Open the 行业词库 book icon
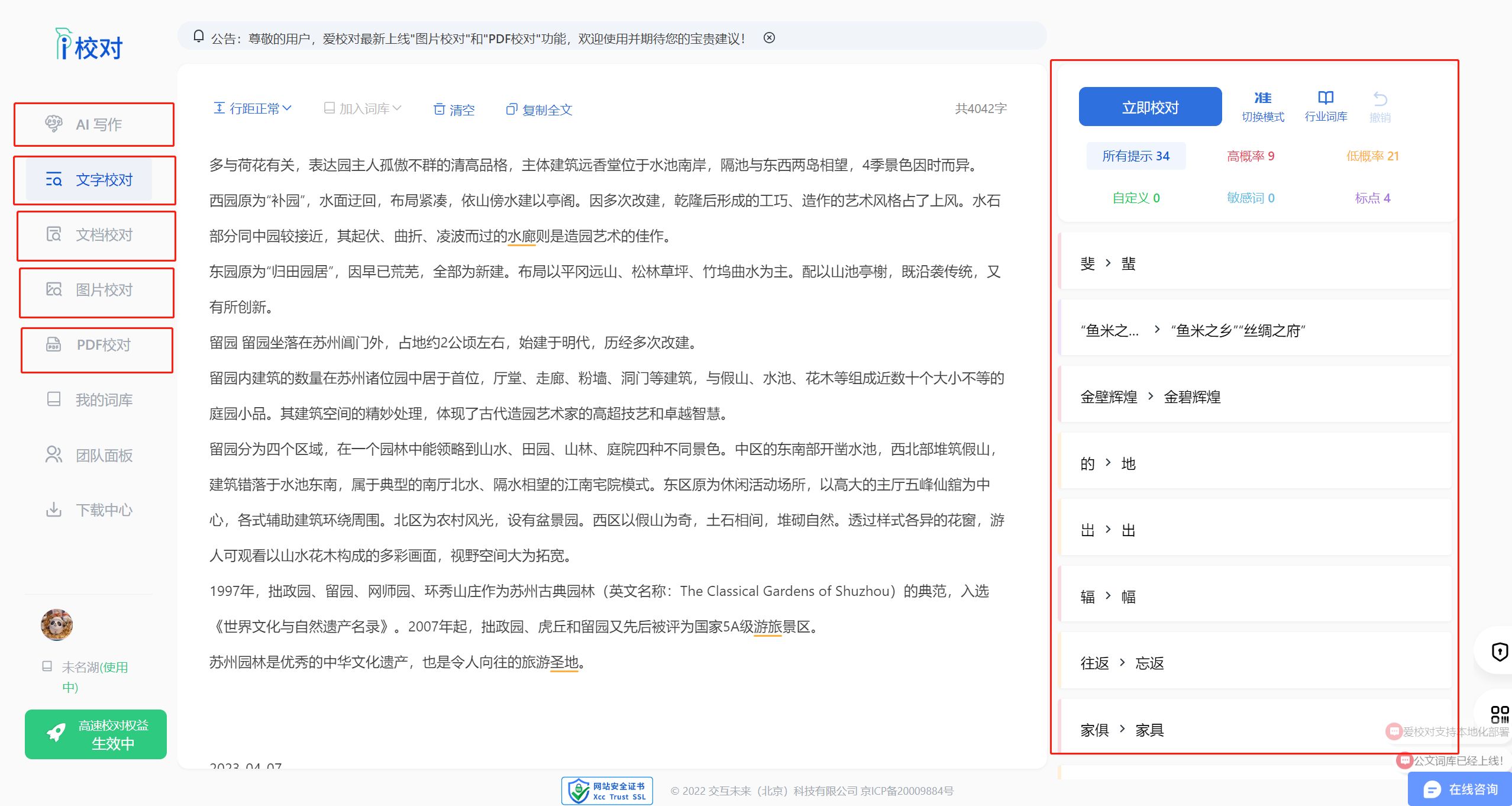 [x=1326, y=98]
